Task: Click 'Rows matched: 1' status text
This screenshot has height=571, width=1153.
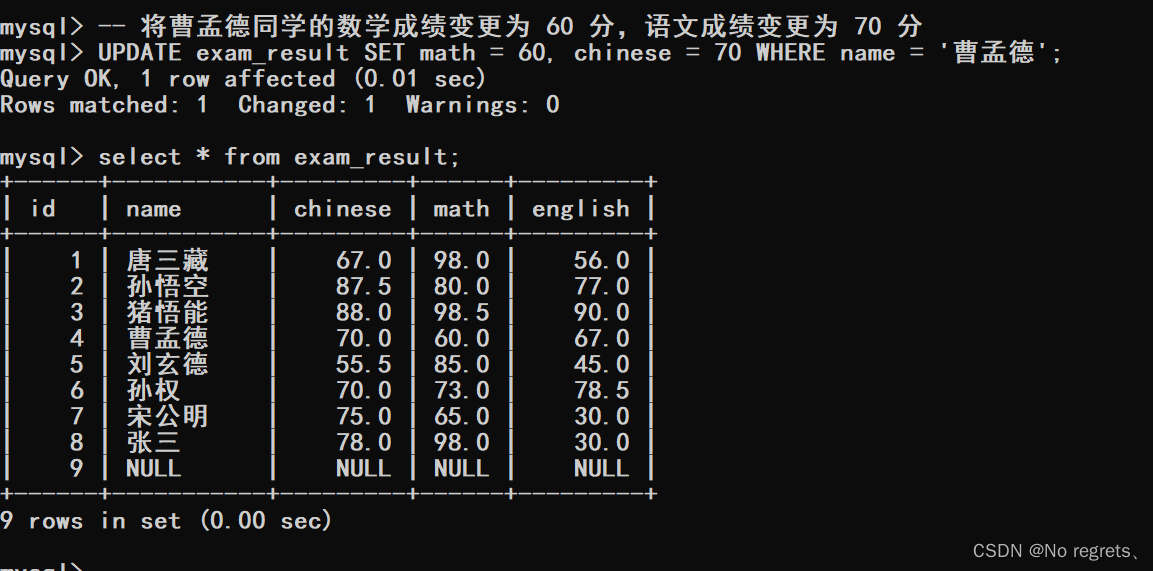Action: pyautogui.click(x=104, y=105)
